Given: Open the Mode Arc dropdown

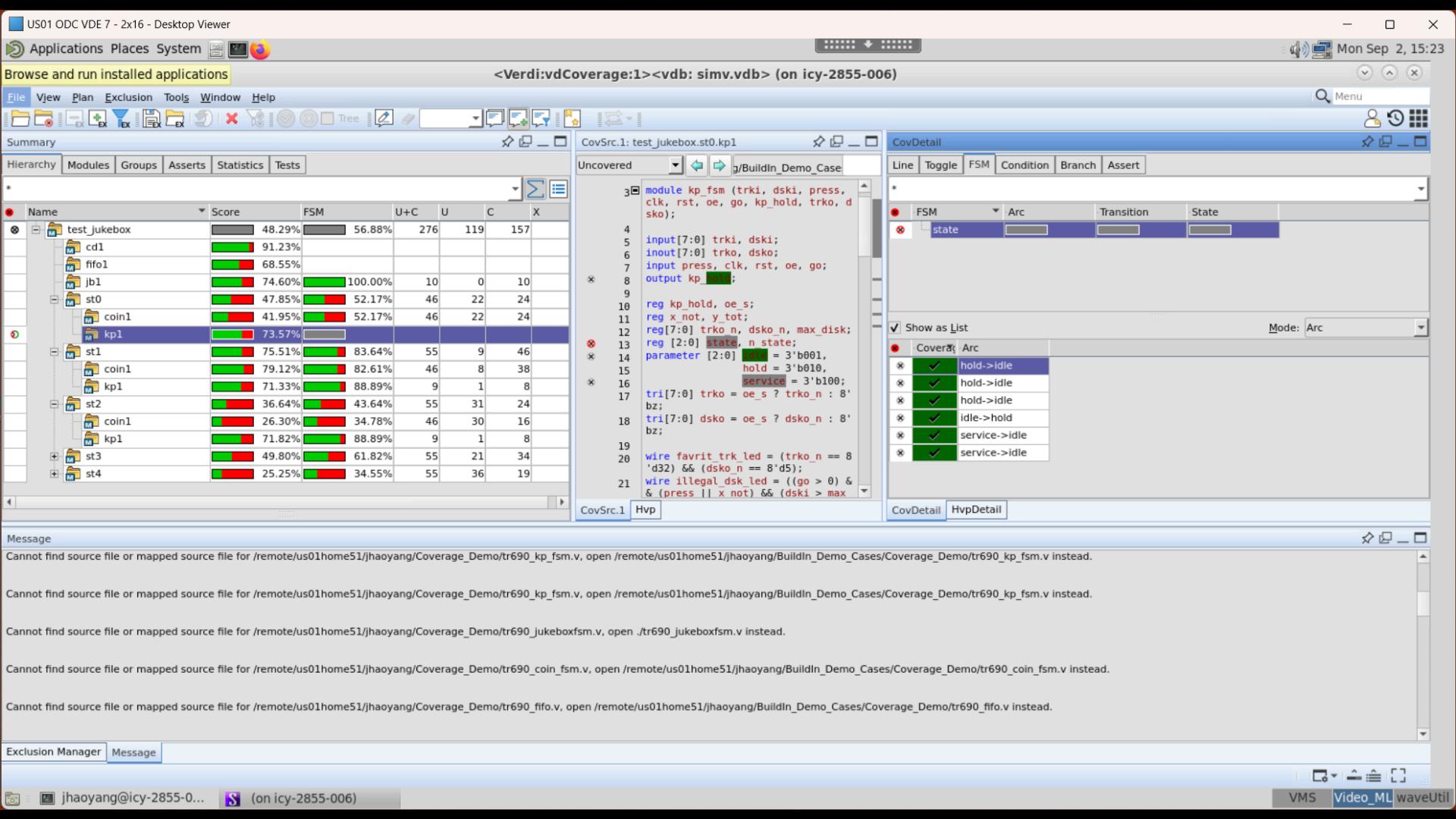Looking at the screenshot, I should tap(1420, 328).
